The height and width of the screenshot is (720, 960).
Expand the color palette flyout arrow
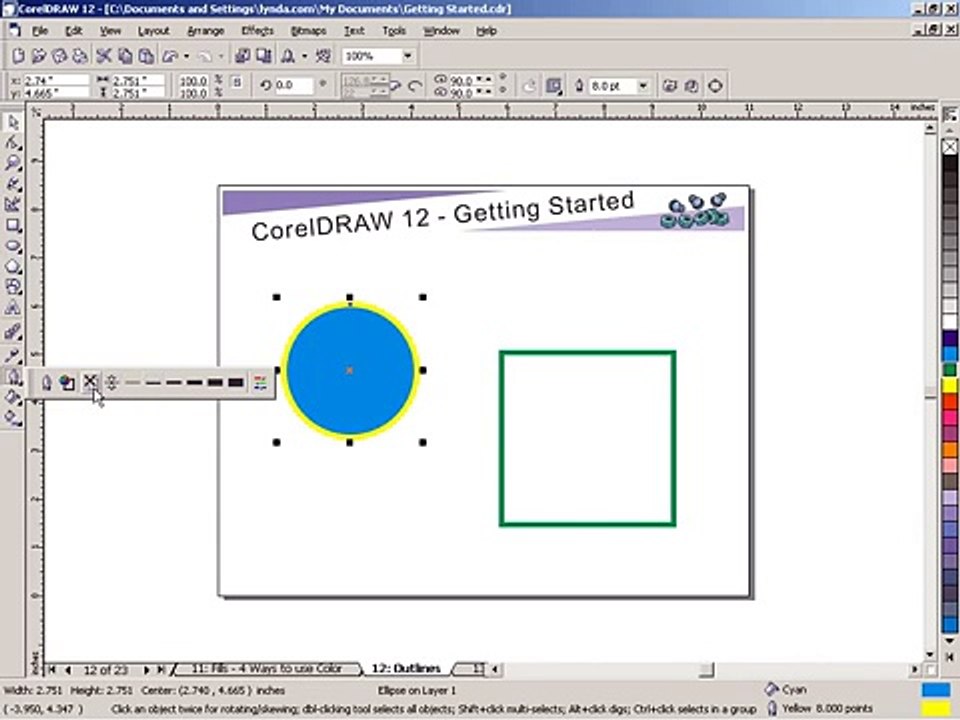pos(949,656)
